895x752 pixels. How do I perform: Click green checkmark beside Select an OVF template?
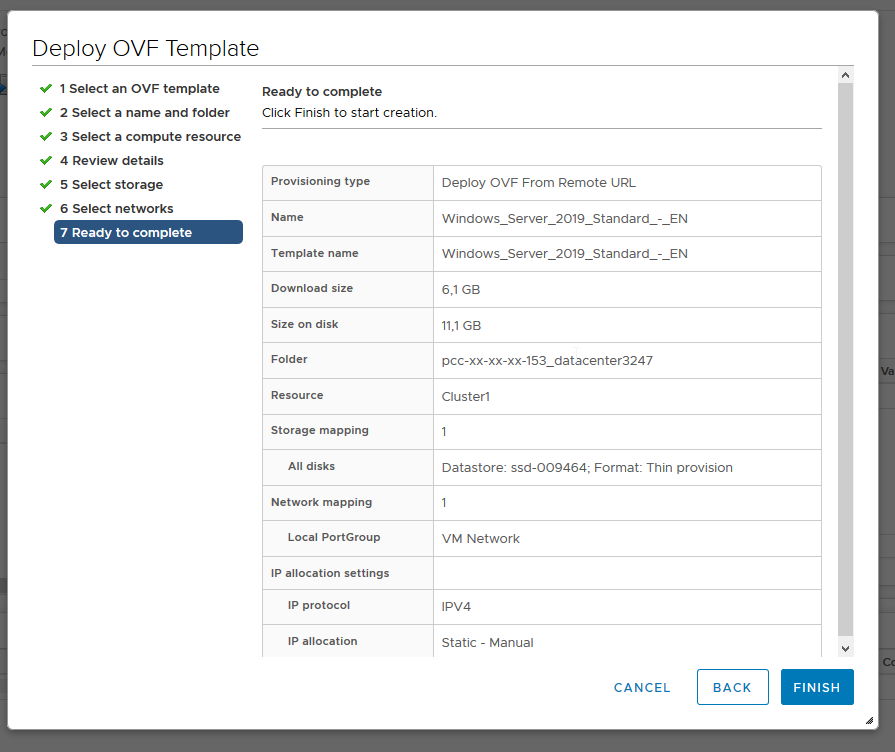46,89
